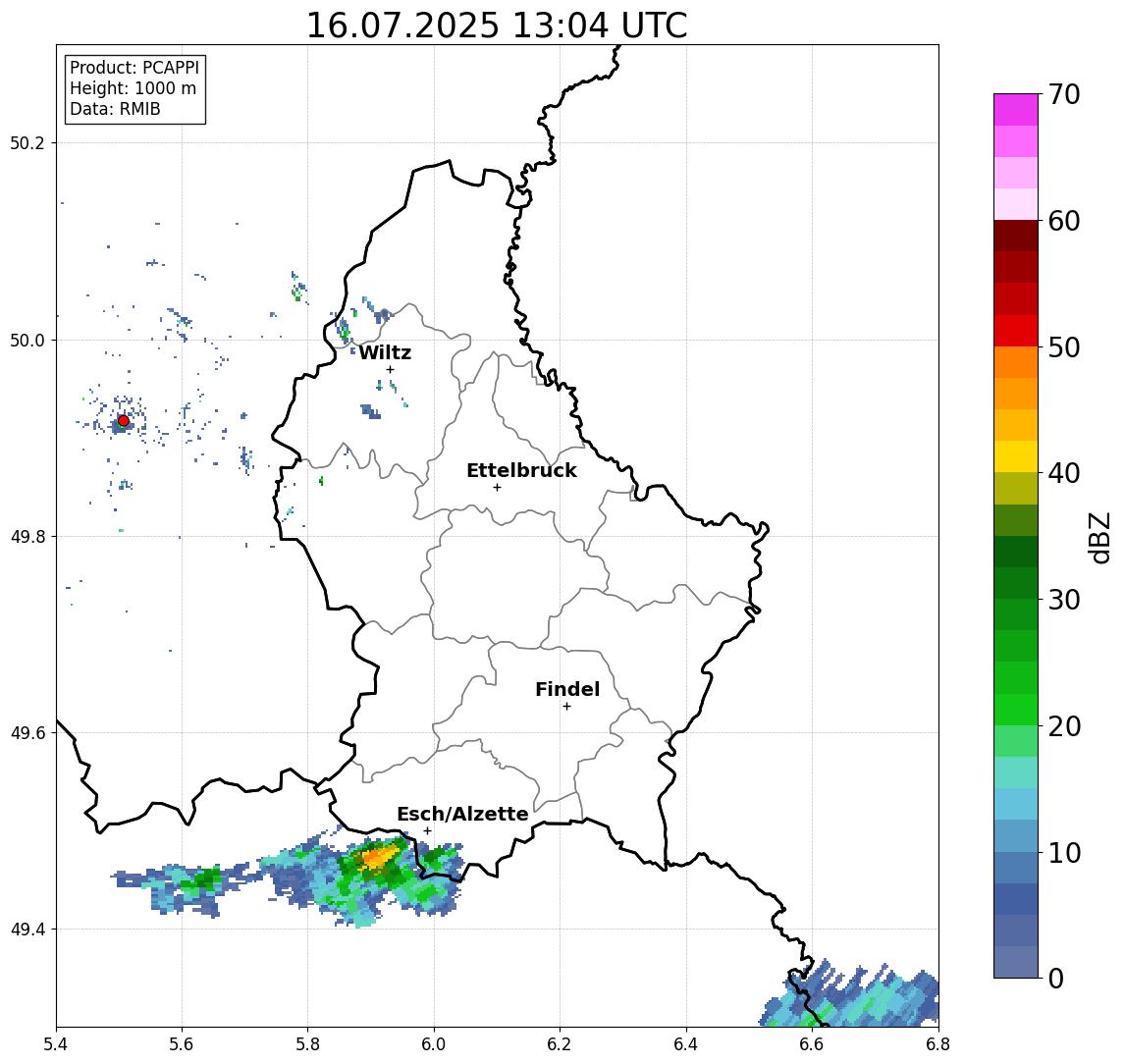
Task: Click the latitude label 49.8
Action: (x=27, y=536)
